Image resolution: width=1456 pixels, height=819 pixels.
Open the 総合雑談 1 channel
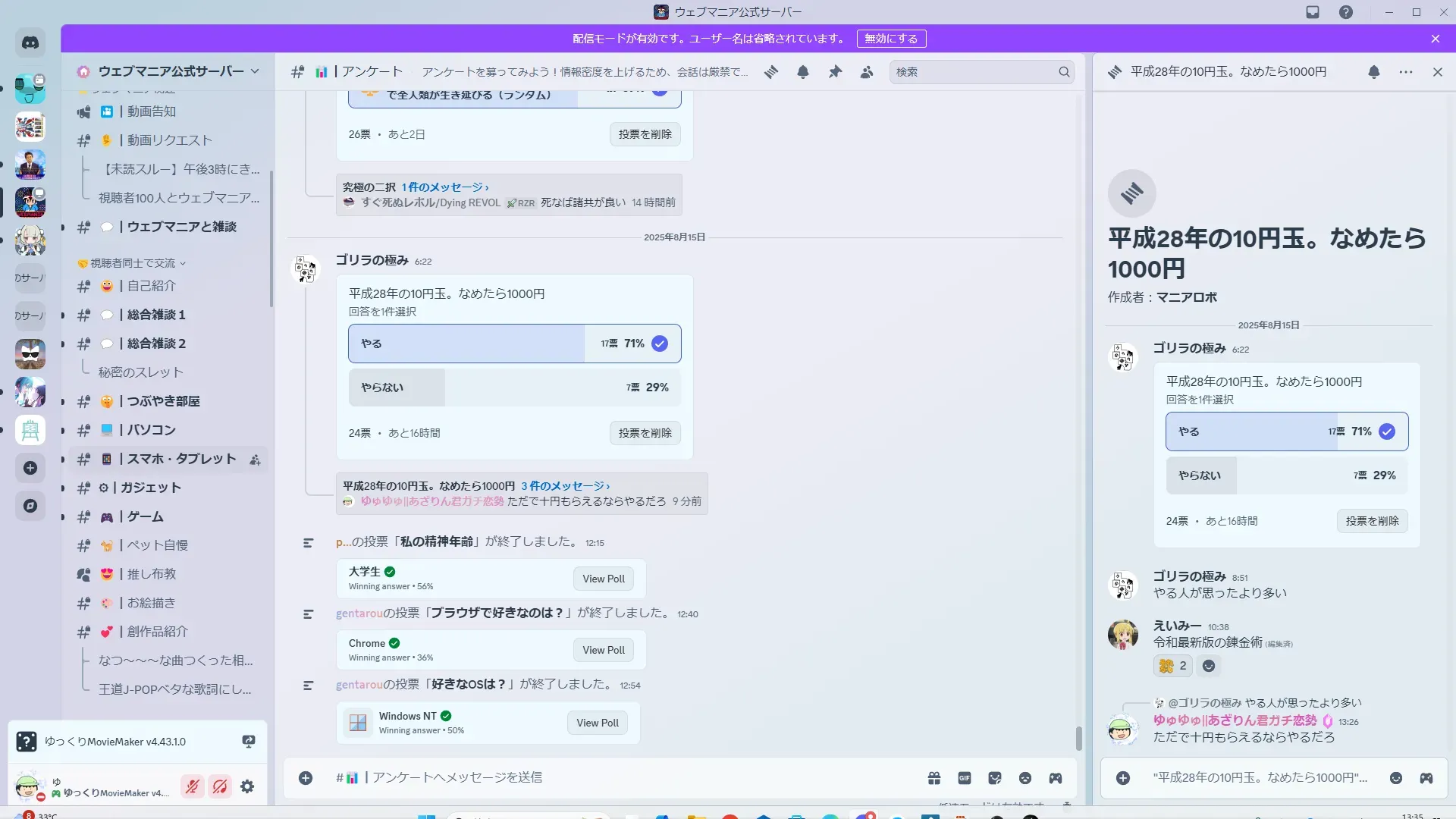[x=156, y=315]
